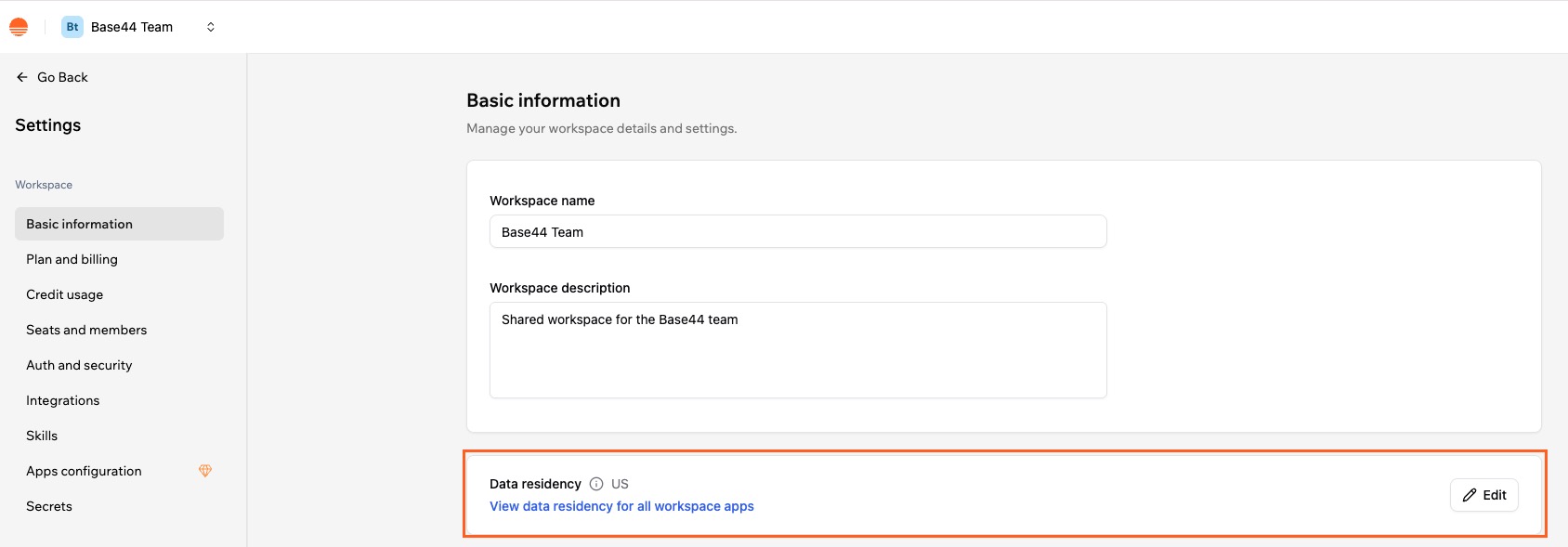Click the Manage your workspace details subtitle
1568x547 pixels.
point(602,128)
